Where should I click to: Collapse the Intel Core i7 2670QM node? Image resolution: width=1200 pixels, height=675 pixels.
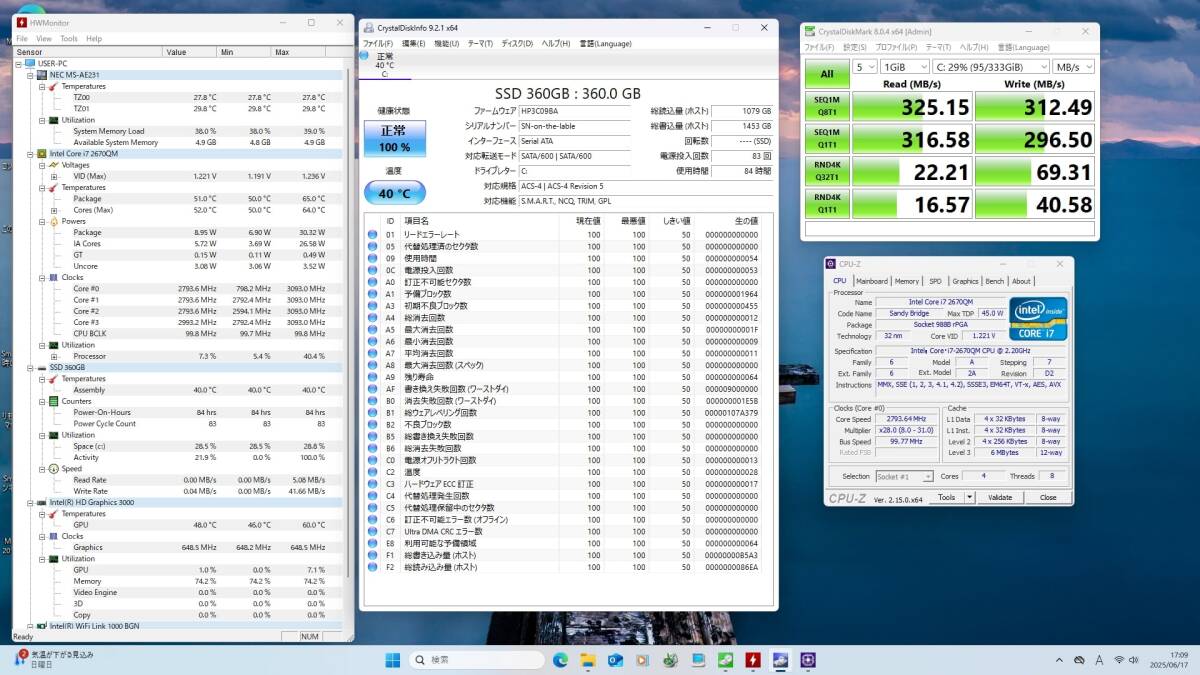tap(30, 154)
